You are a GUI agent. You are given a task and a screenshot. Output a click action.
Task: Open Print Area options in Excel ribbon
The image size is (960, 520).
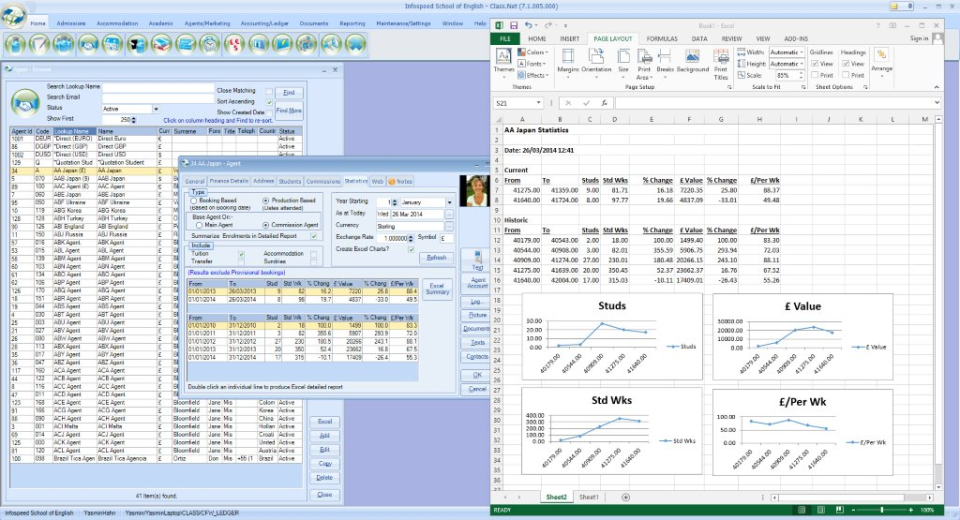pyautogui.click(x=644, y=64)
